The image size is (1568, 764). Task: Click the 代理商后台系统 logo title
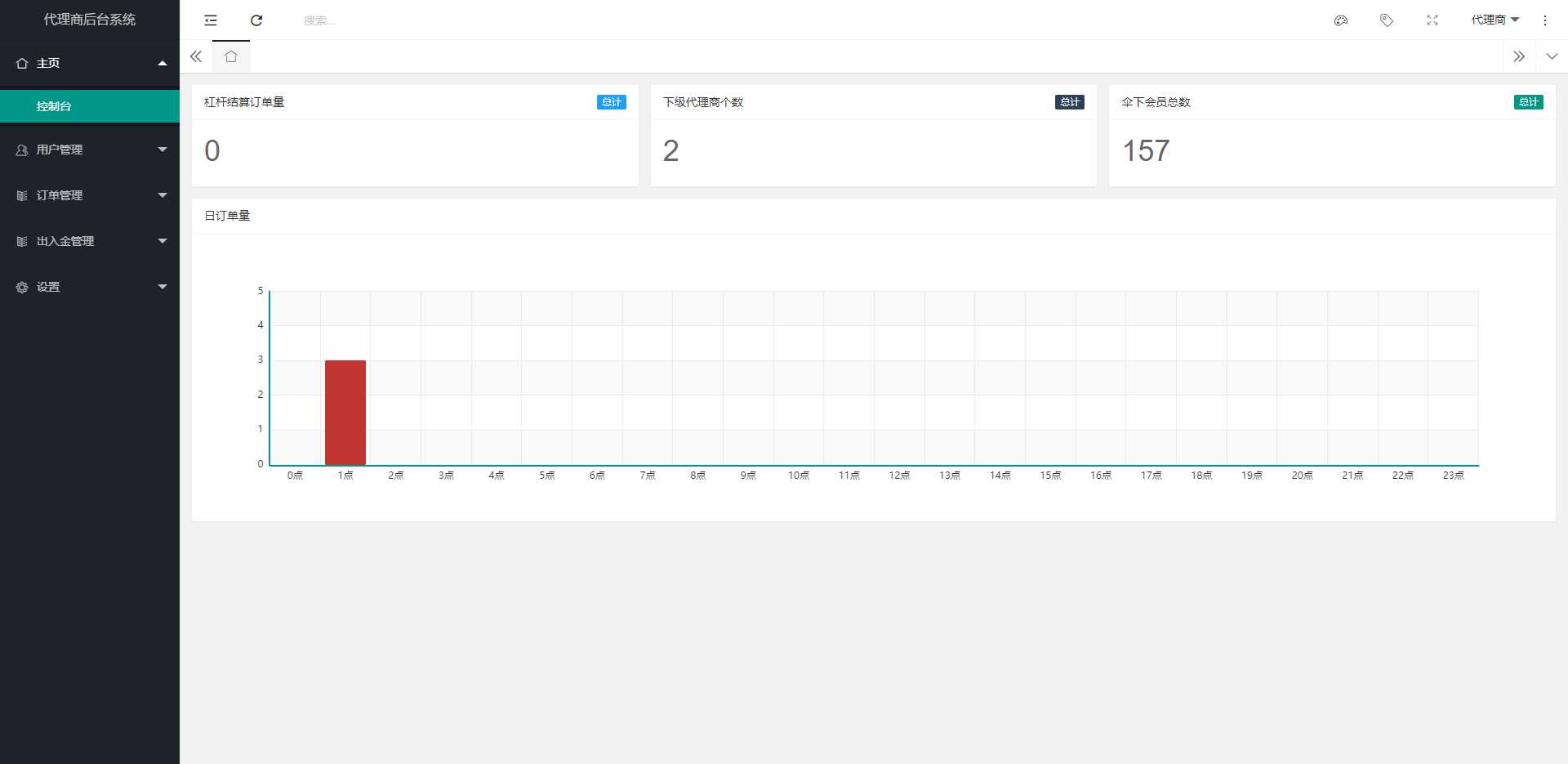[x=90, y=20]
